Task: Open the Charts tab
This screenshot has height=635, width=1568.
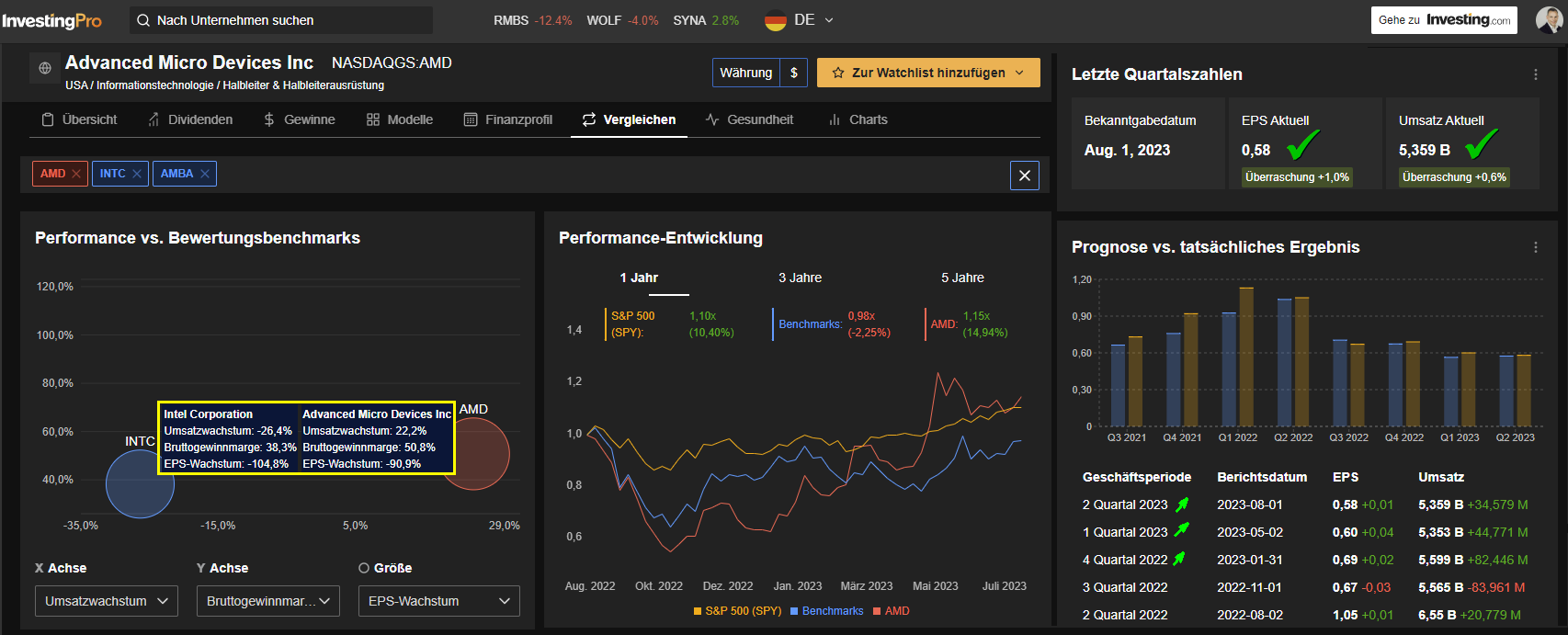Action: pyautogui.click(x=858, y=119)
